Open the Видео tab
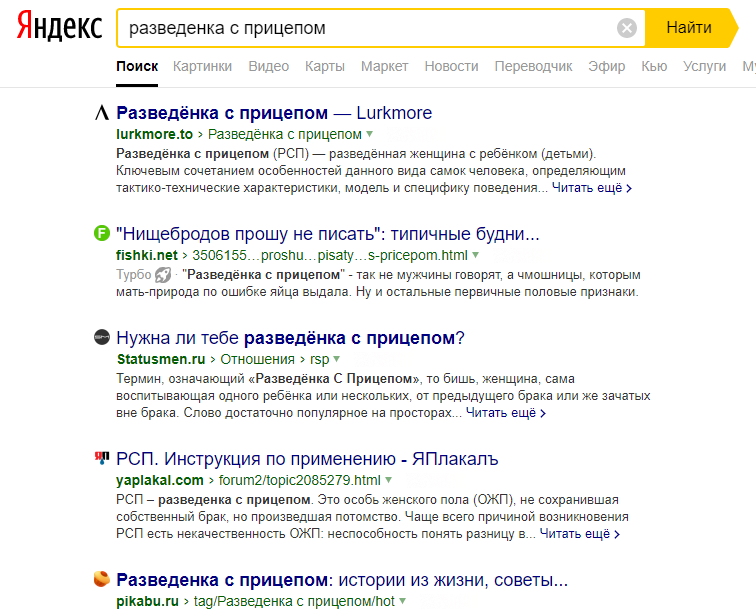 pos(269,66)
